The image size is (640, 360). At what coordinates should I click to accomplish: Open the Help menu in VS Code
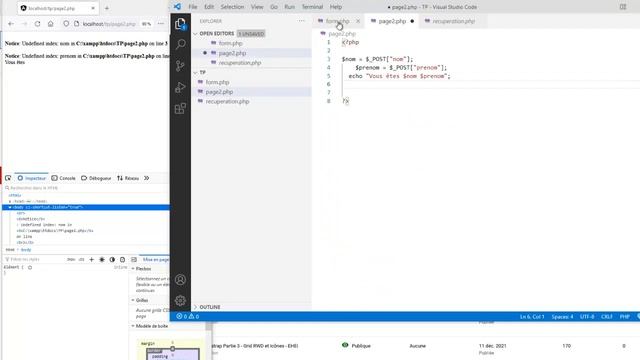336,7
